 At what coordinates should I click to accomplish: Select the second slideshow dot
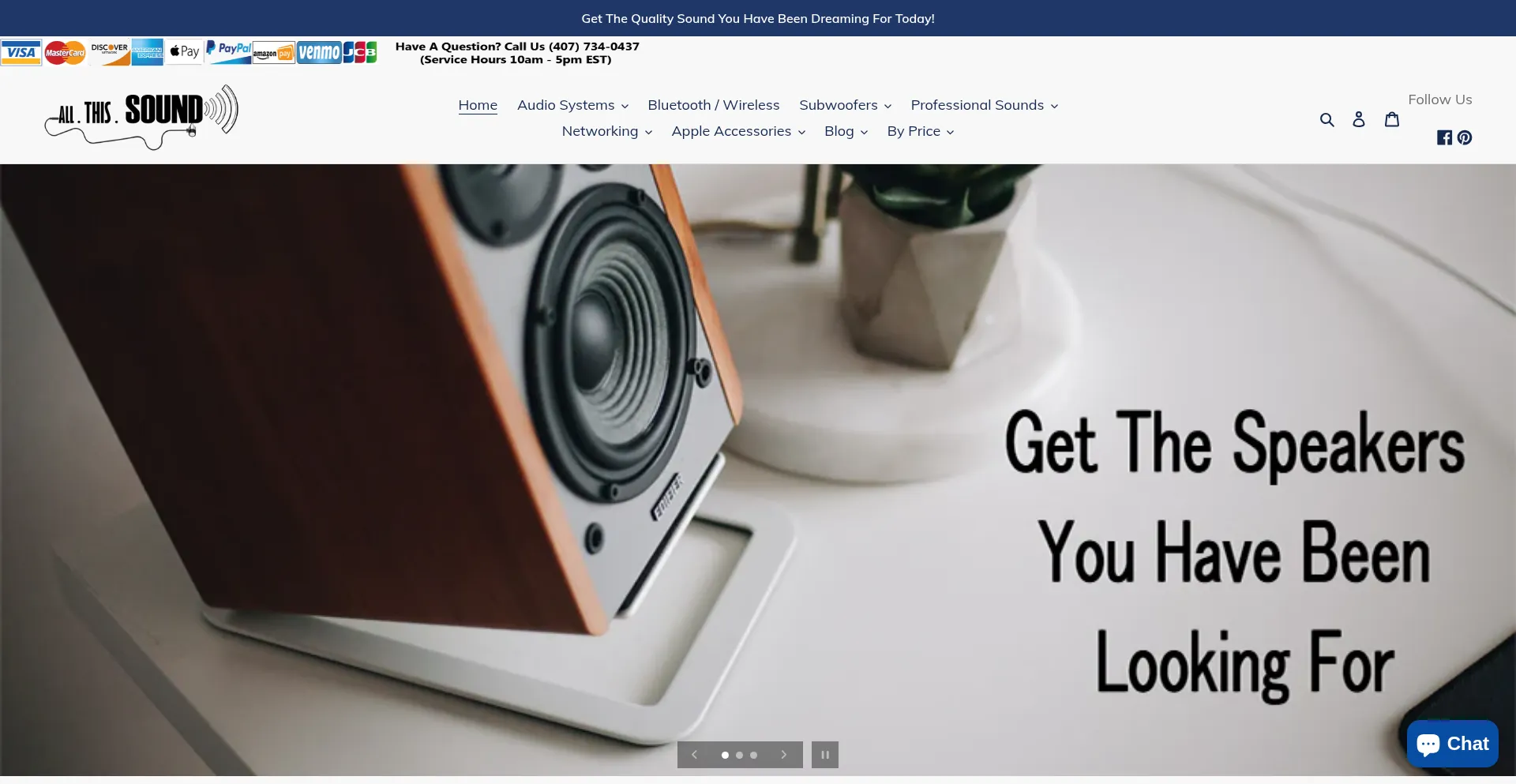pos(740,755)
